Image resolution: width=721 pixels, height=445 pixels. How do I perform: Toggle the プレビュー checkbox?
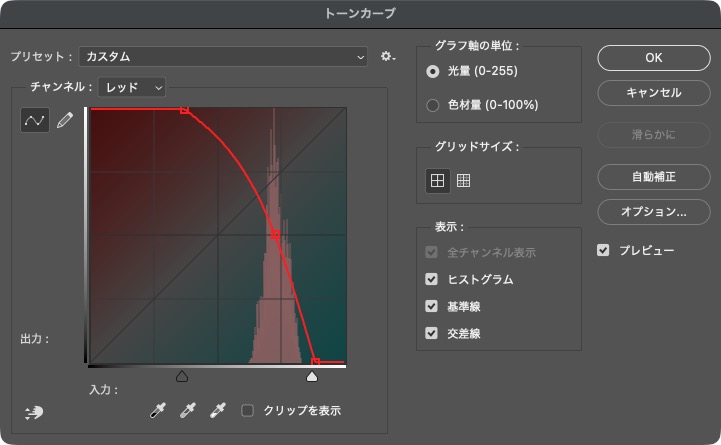click(x=603, y=250)
